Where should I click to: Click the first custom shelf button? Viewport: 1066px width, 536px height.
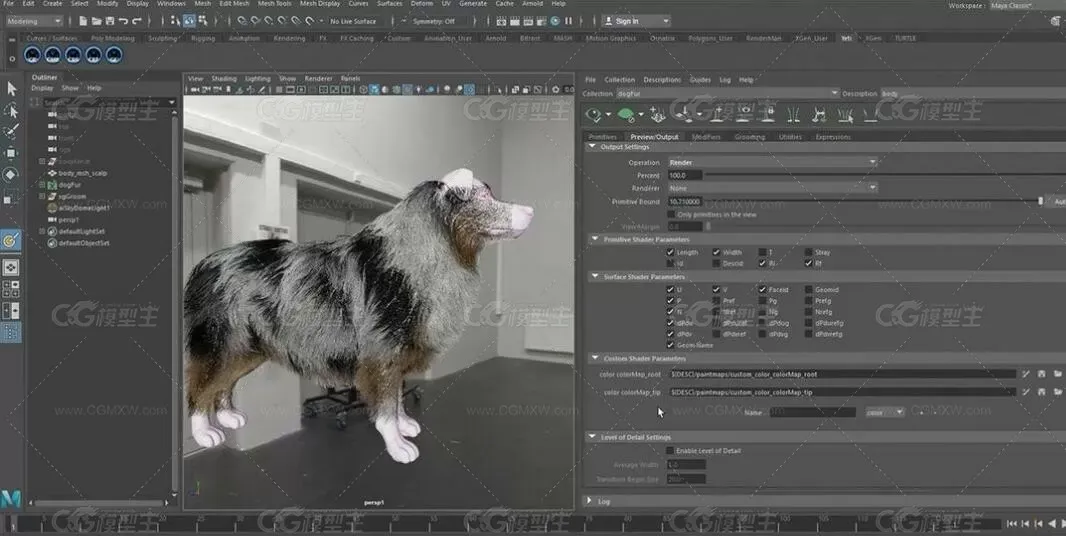(33, 55)
